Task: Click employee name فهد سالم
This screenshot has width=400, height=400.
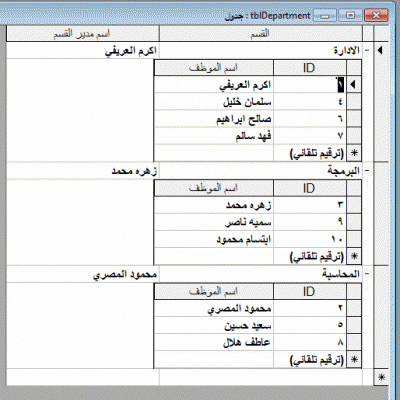Action: point(214,136)
